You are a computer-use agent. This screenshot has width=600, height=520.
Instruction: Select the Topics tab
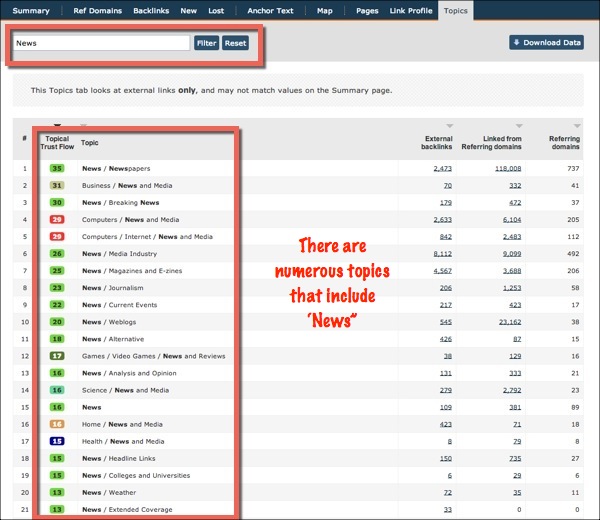point(456,10)
